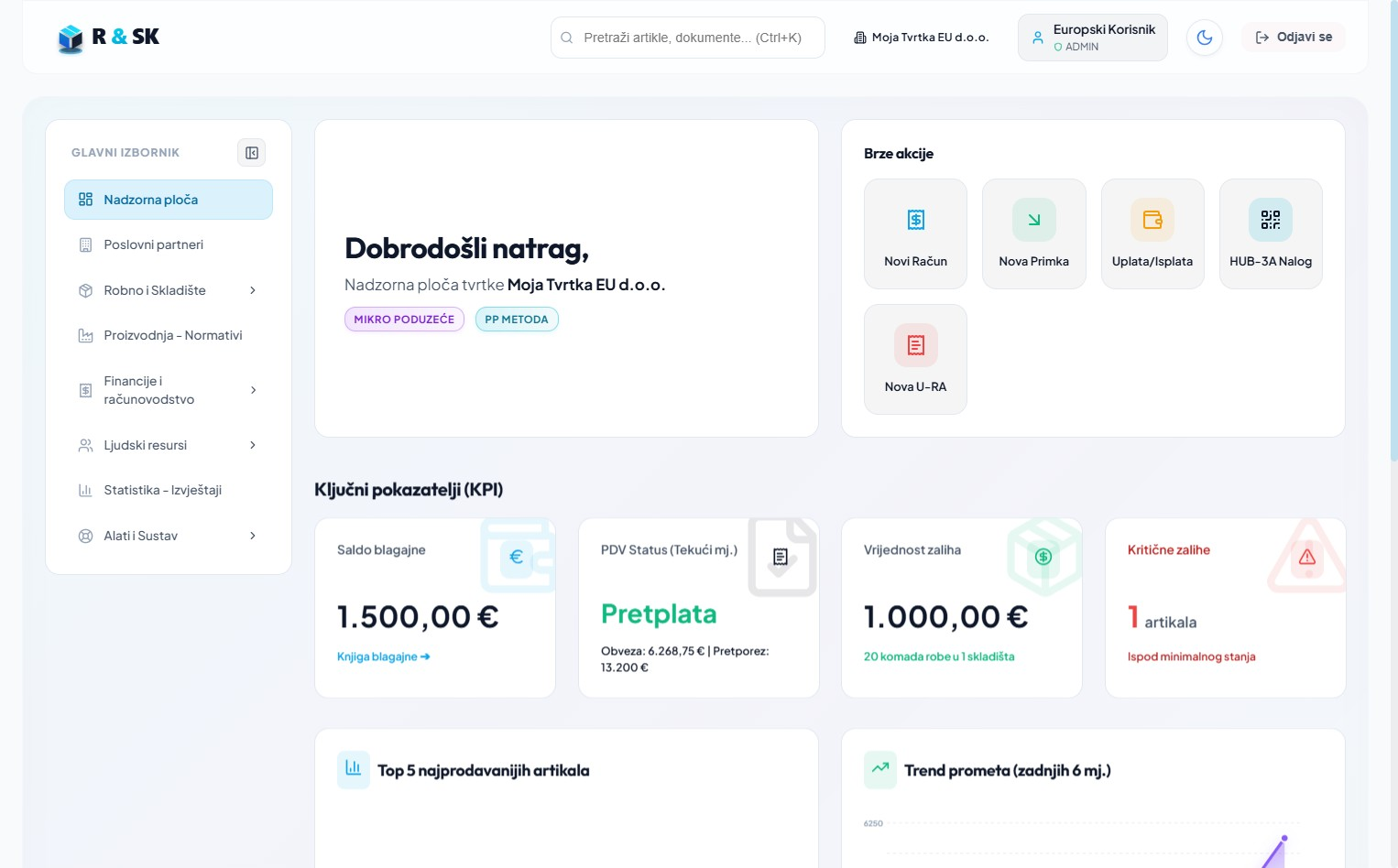Expand the Robno i Skladište submenu chevron
This screenshot has width=1398, height=868.
tap(253, 290)
